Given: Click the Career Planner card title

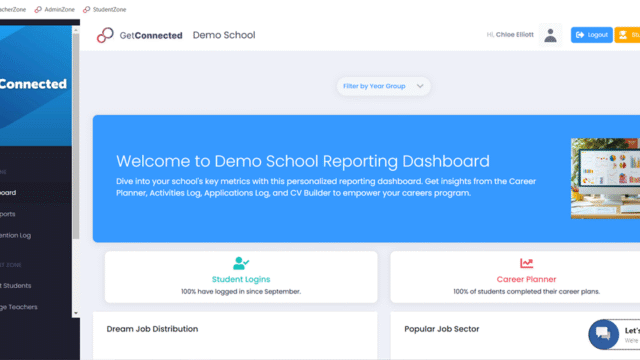Looking at the screenshot, I should click(526, 279).
